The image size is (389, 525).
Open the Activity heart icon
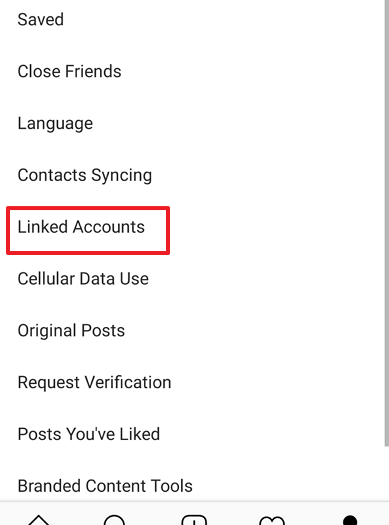(272, 521)
